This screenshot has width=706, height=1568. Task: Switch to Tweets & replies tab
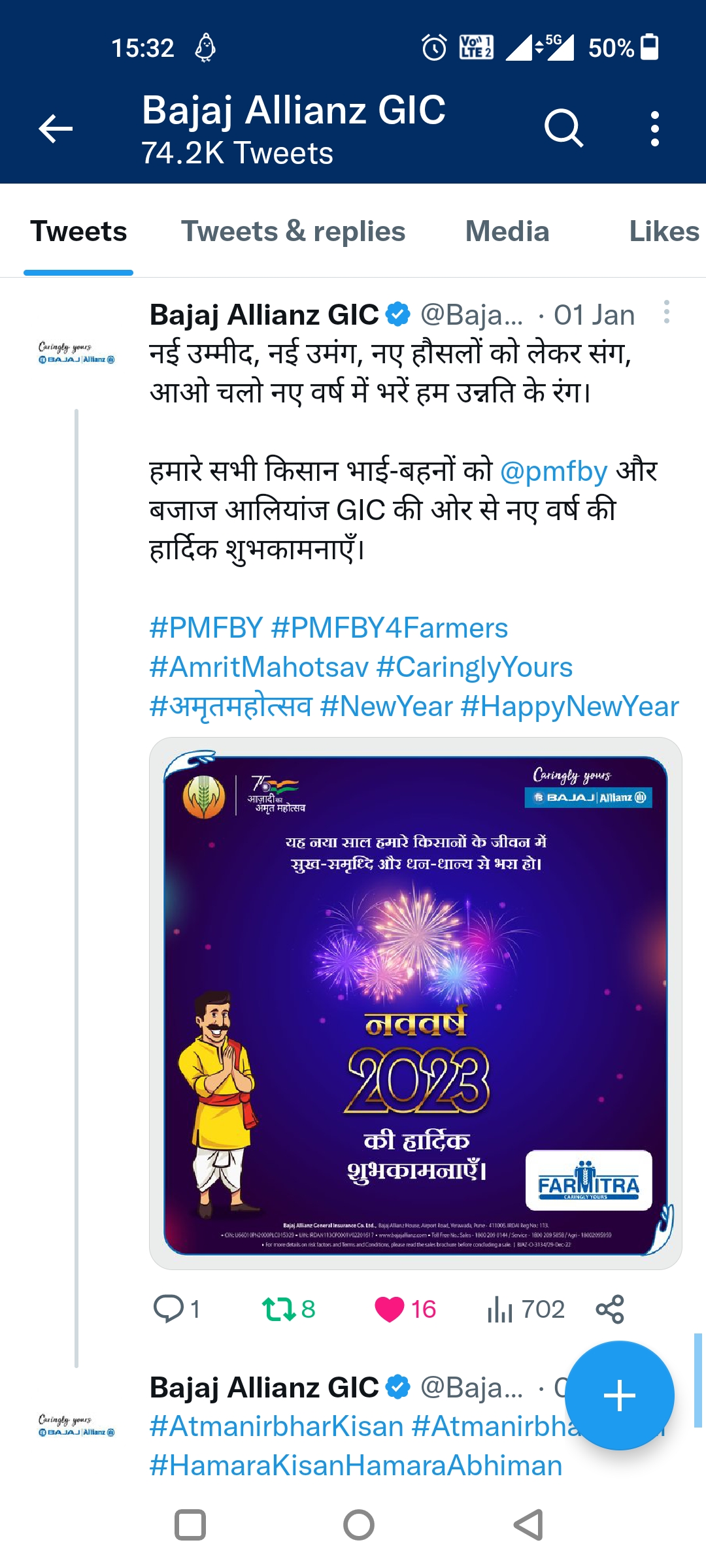click(x=293, y=231)
